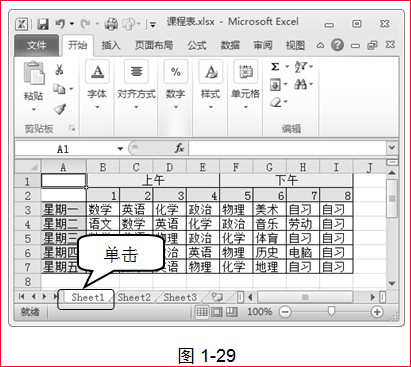Image resolution: width=411 pixels, height=367 pixels.
Task: Open the Print Preview icon in title bar
Action: pyautogui.click(x=128, y=24)
